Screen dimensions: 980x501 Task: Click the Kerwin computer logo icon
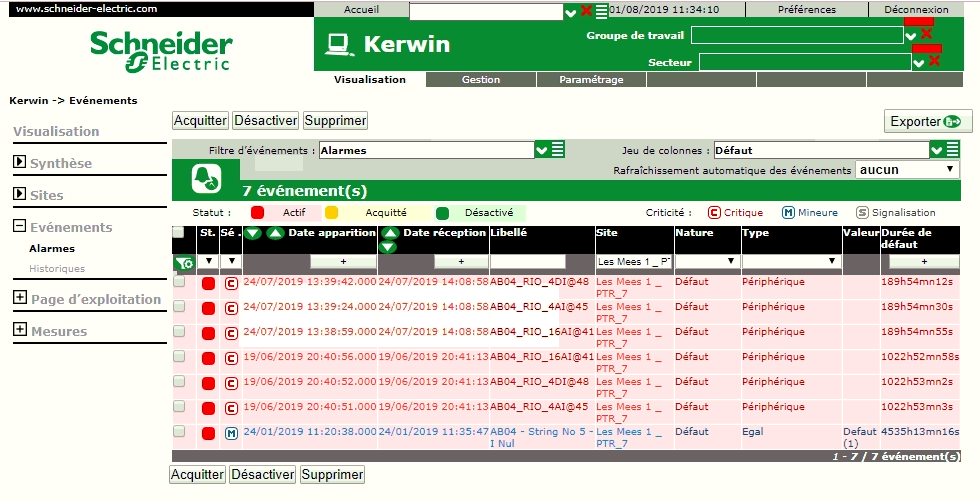(x=337, y=44)
